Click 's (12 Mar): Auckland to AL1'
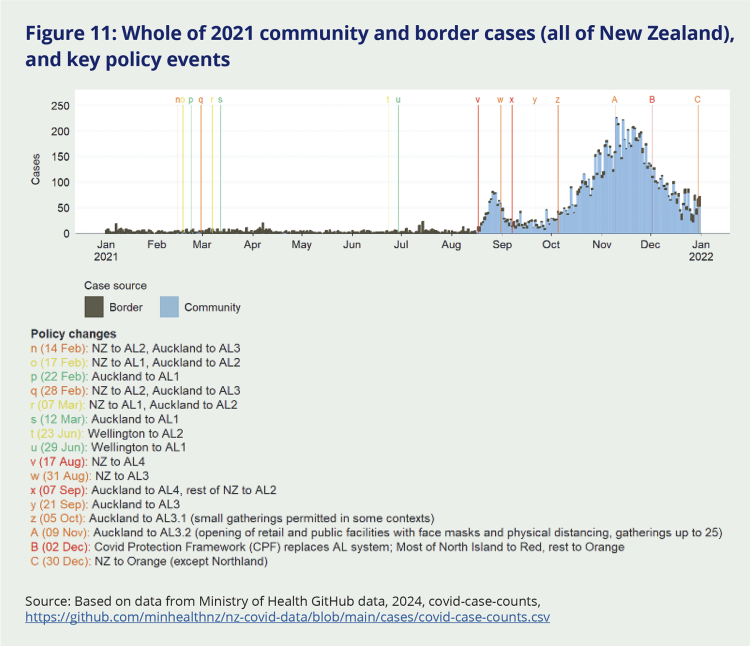Image resolution: width=750 pixels, height=646 pixels. [x=105, y=419]
